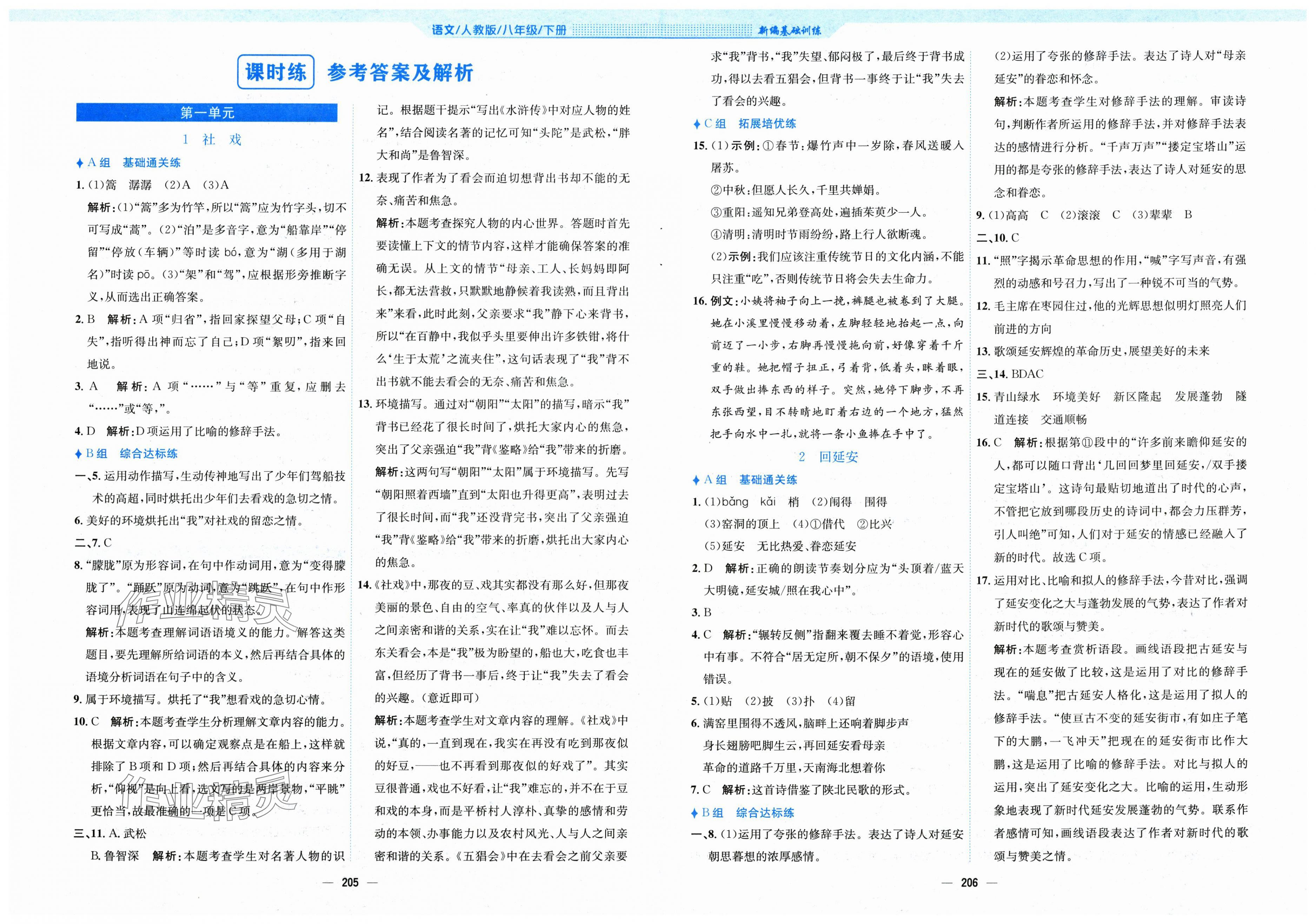Screen dimensions: 1316x924
Task: Click answer 11 “照”字揭示革命思想 line
Action: click(x=1111, y=260)
